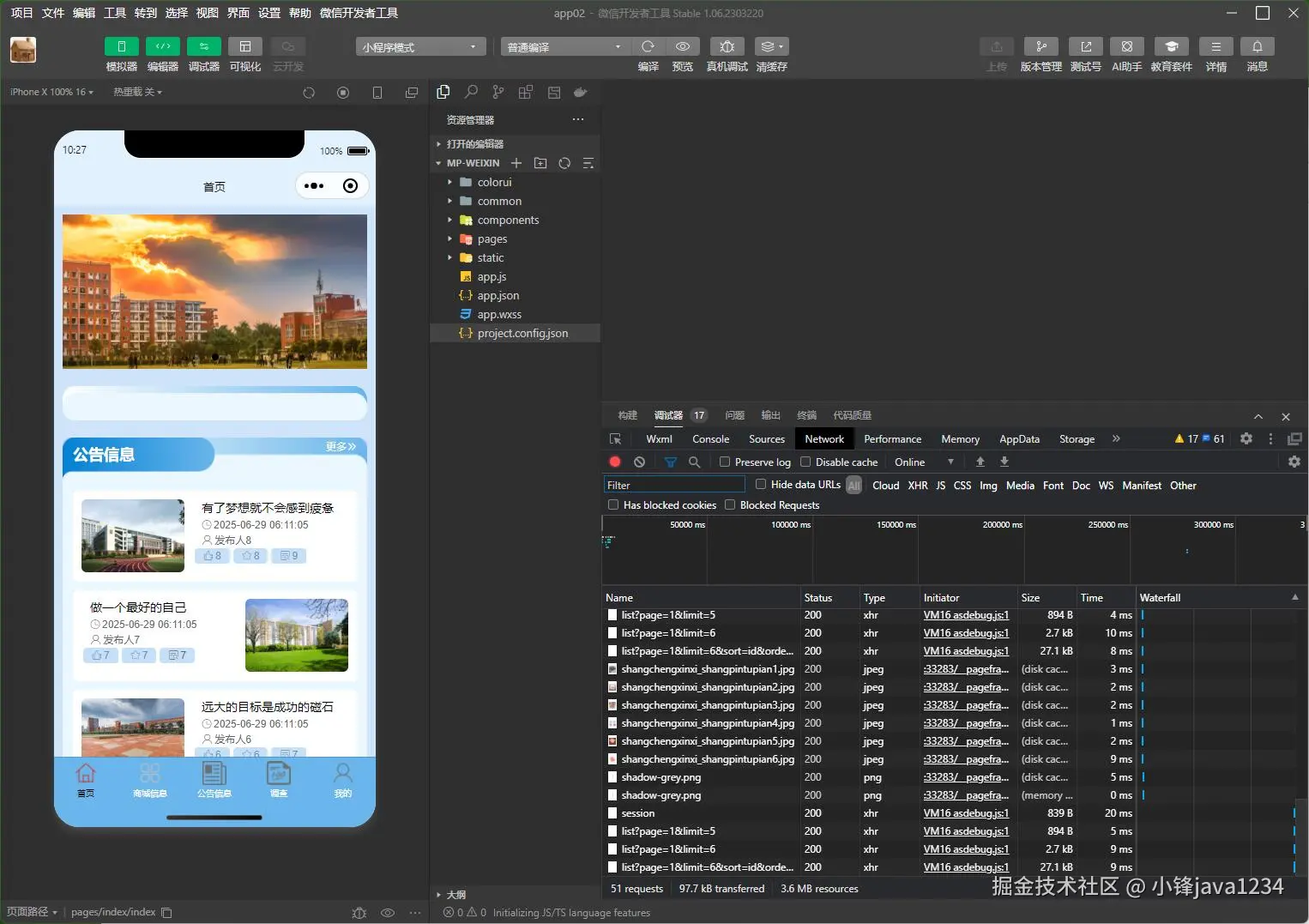Switch to the Performance tab

(x=892, y=438)
